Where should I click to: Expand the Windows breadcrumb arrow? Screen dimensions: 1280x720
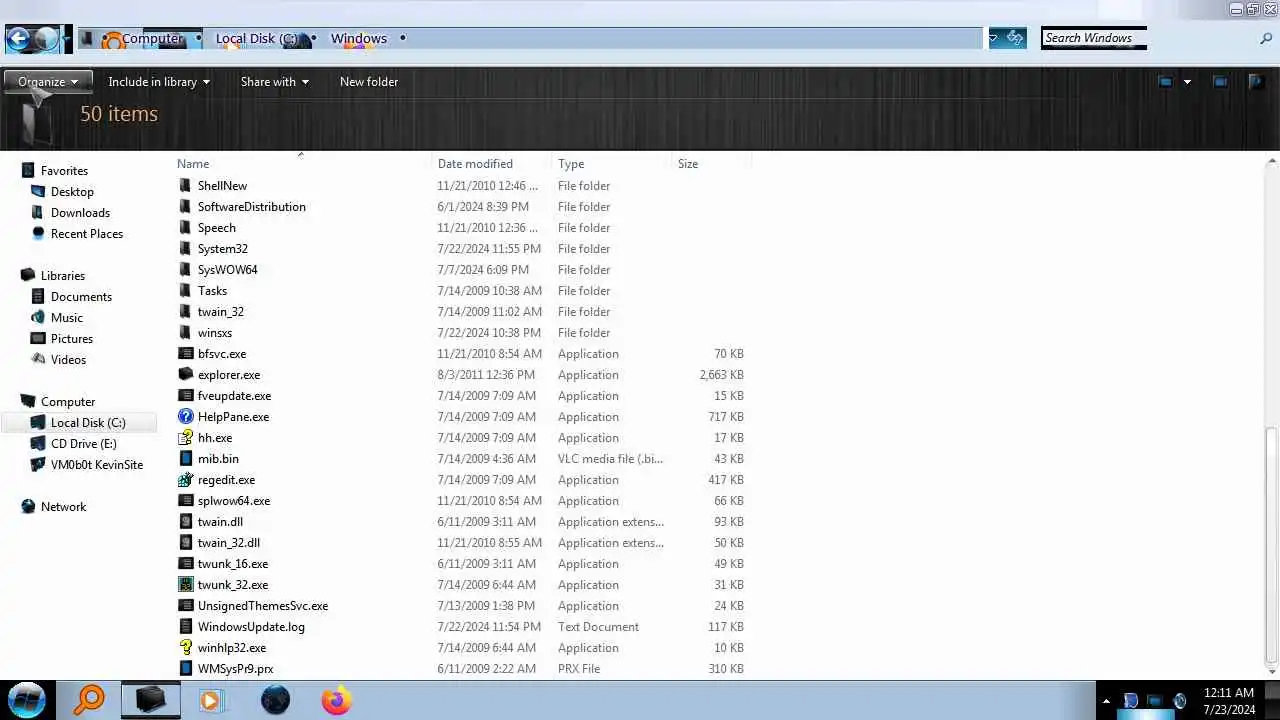(402, 39)
